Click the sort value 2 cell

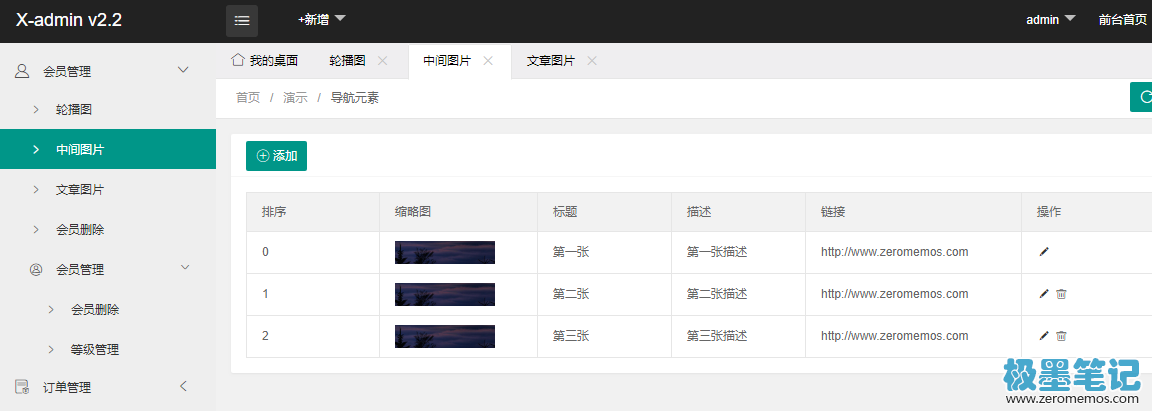click(266, 336)
